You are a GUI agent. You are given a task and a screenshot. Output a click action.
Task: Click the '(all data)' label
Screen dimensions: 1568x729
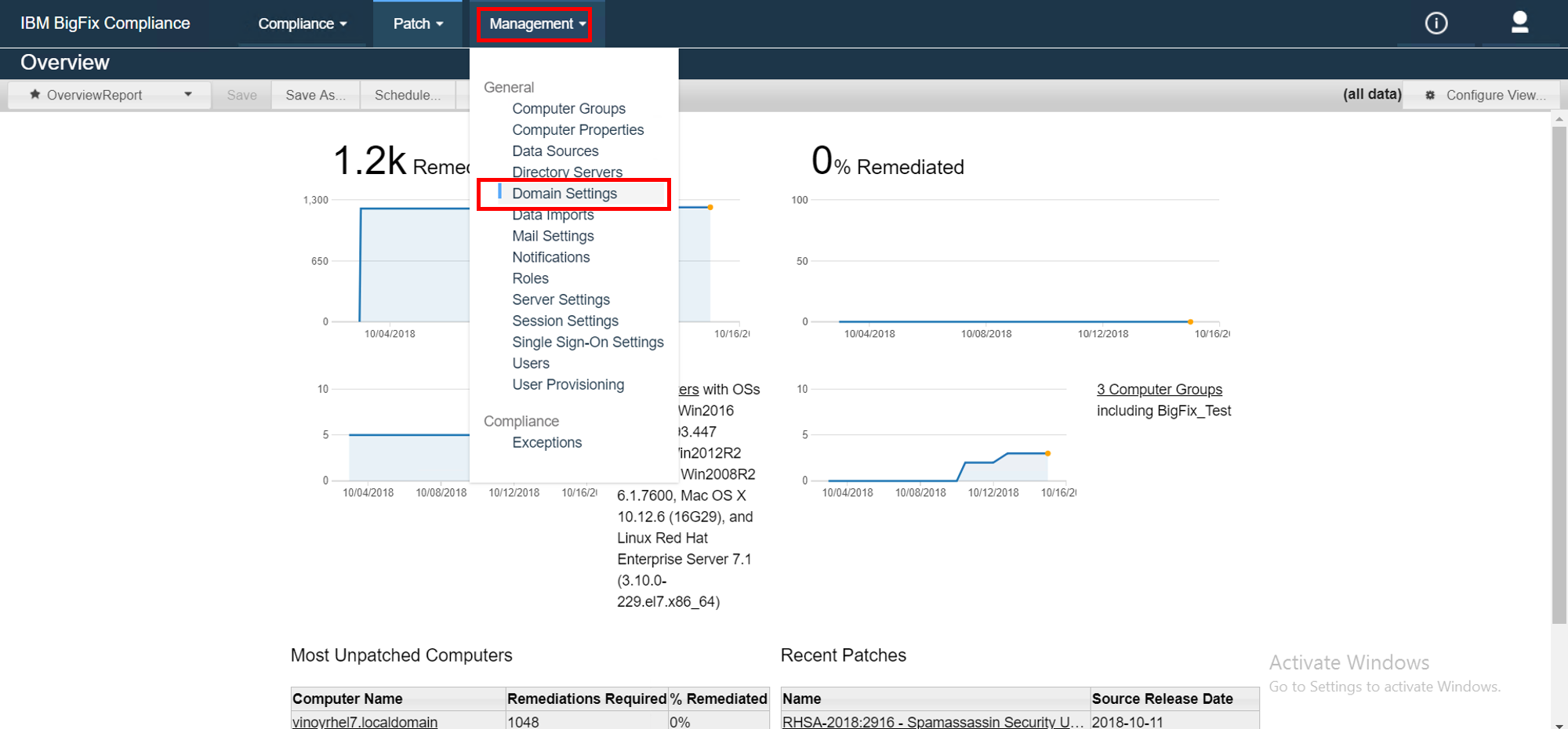tap(1372, 94)
